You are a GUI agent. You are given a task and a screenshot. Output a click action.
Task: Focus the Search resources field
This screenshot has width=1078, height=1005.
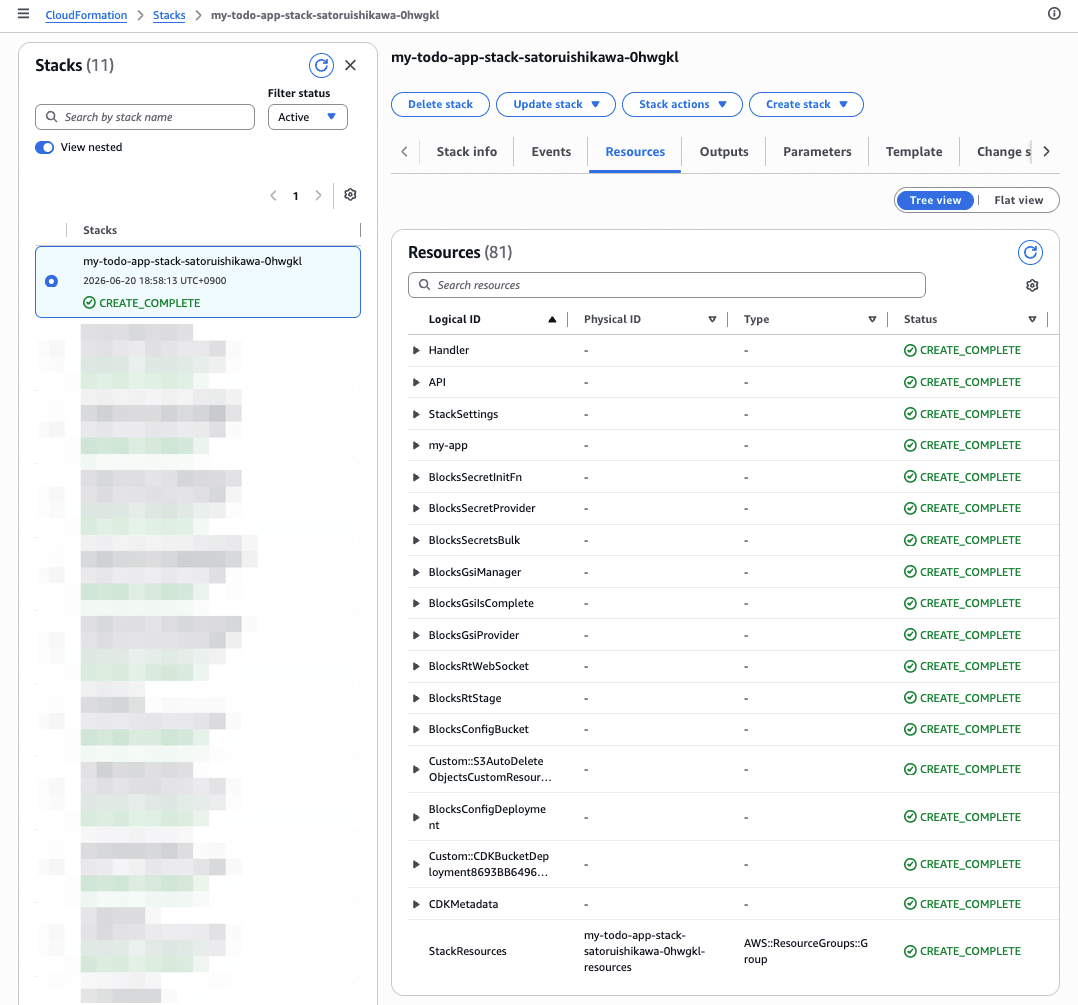666,285
